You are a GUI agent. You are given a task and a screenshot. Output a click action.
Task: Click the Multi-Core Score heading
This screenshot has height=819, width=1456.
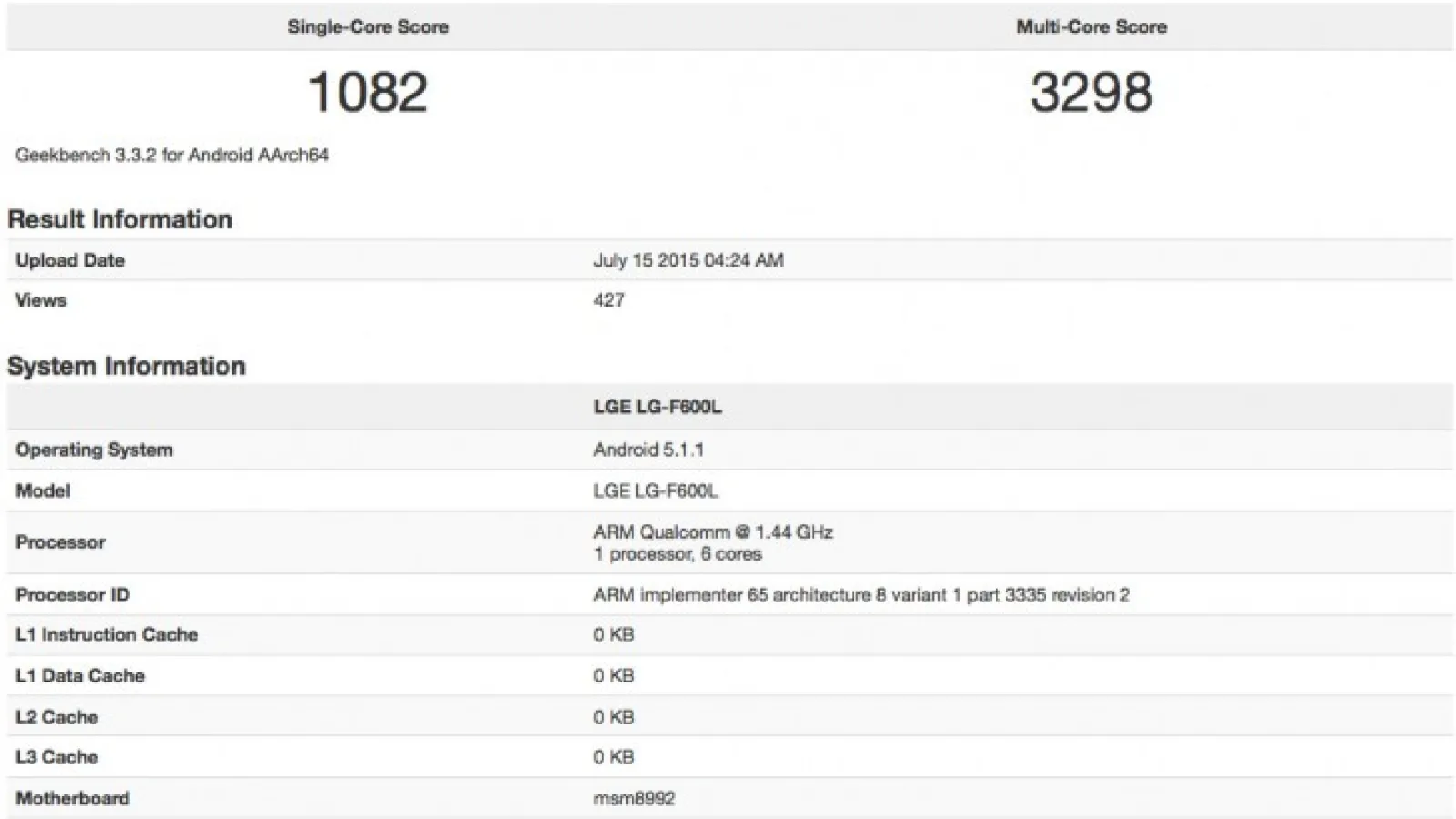pos(1091,27)
